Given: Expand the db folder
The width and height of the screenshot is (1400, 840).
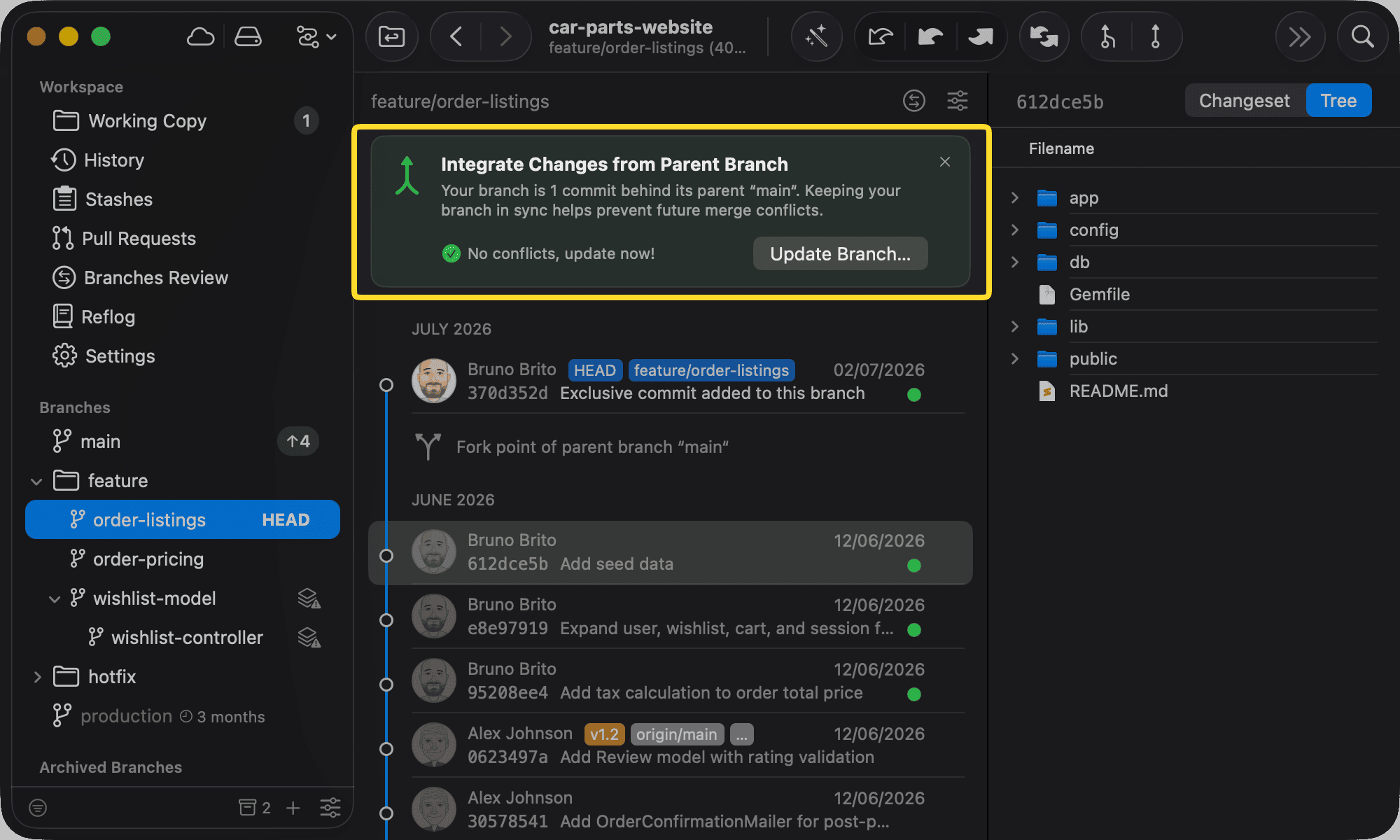Looking at the screenshot, I should pos(1015,262).
